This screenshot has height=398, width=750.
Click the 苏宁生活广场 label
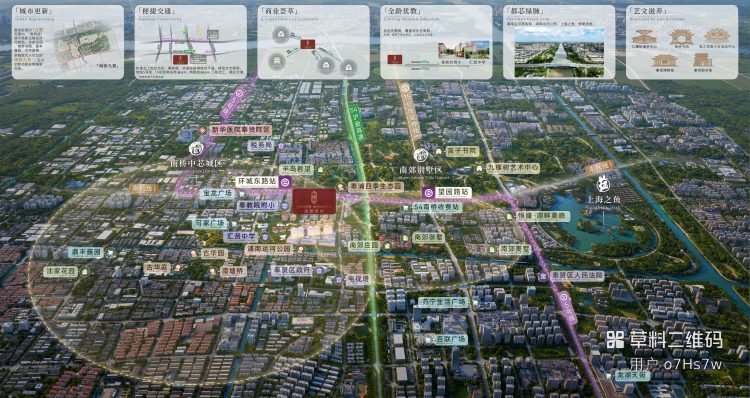tap(442, 302)
